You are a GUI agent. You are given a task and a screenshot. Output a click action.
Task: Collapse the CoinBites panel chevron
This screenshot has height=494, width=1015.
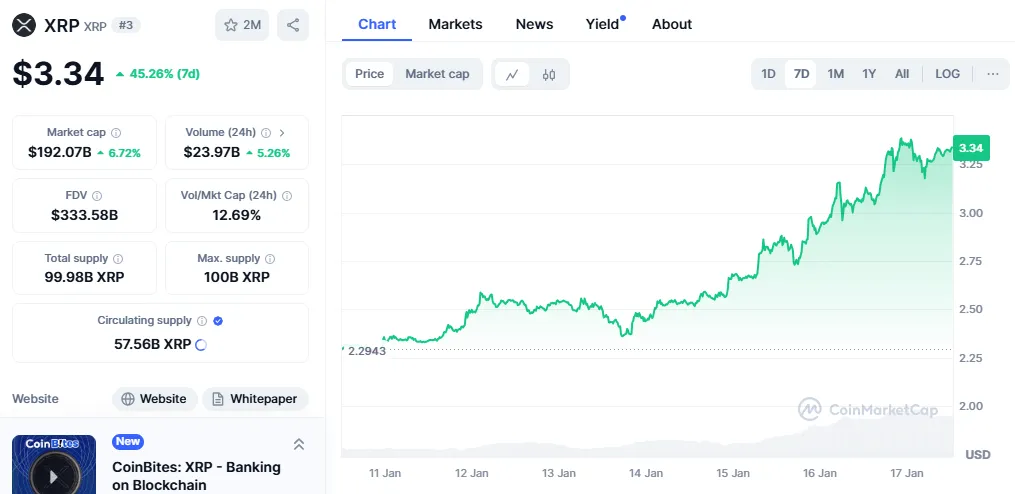pyautogui.click(x=298, y=445)
